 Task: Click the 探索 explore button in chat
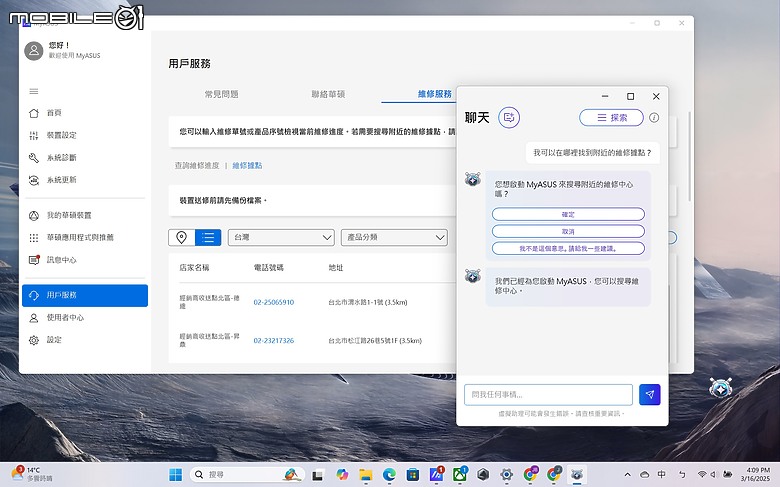pos(611,117)
